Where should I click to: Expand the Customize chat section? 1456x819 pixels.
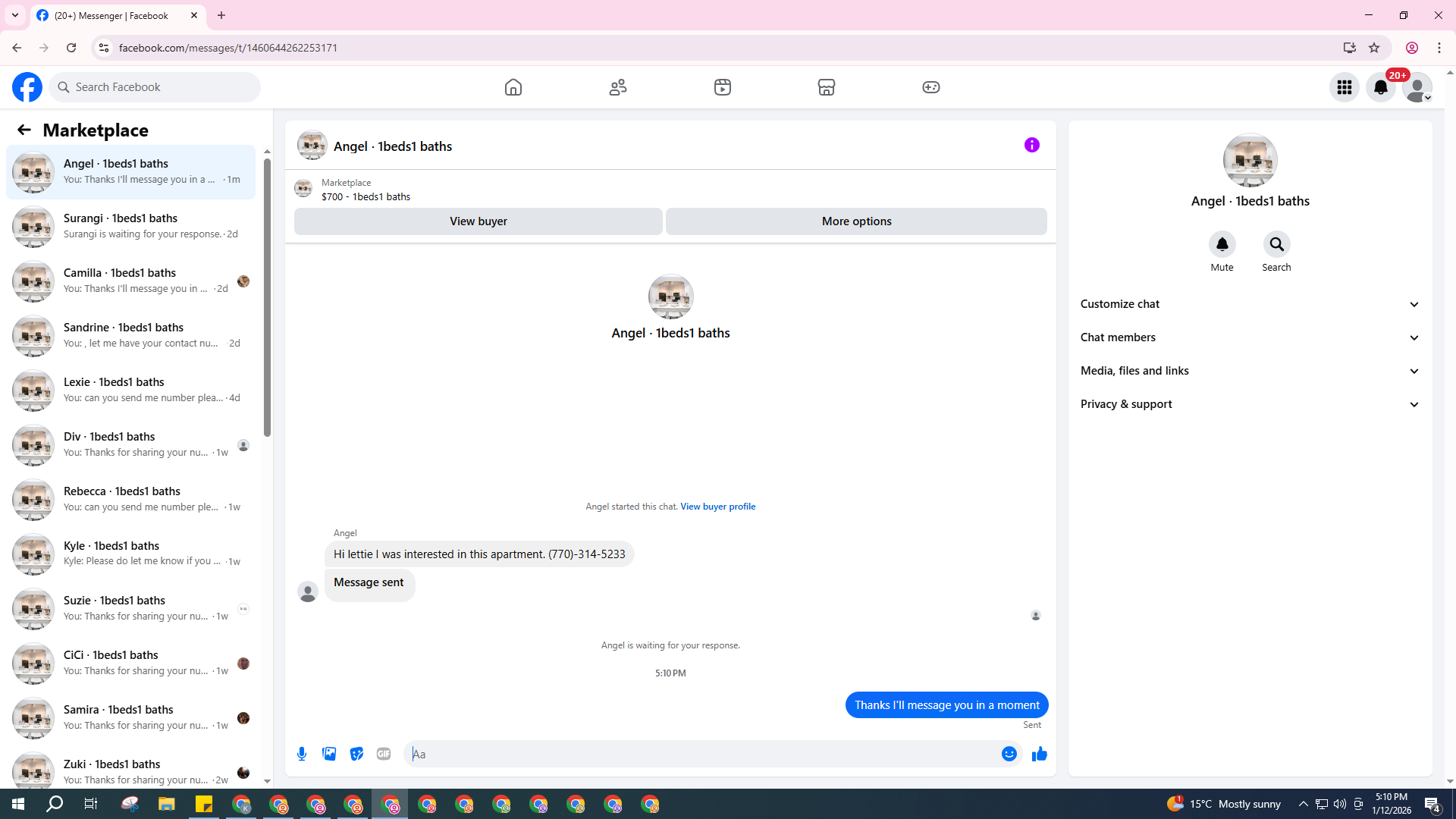pyautogui.click(x=1250, y=304)
